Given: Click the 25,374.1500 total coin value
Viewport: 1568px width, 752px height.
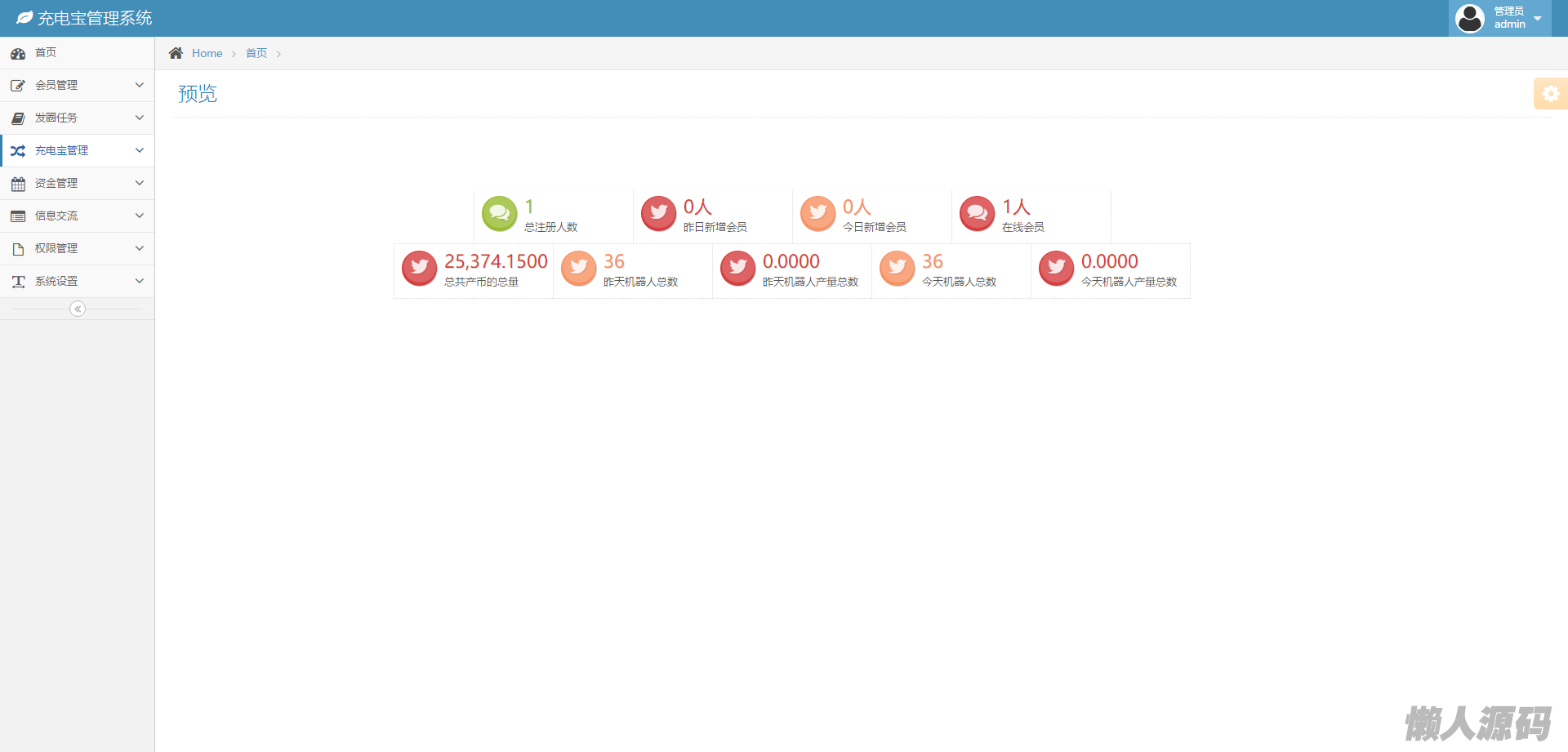Looking at the screenshot, I should click(x=496, y=261).
